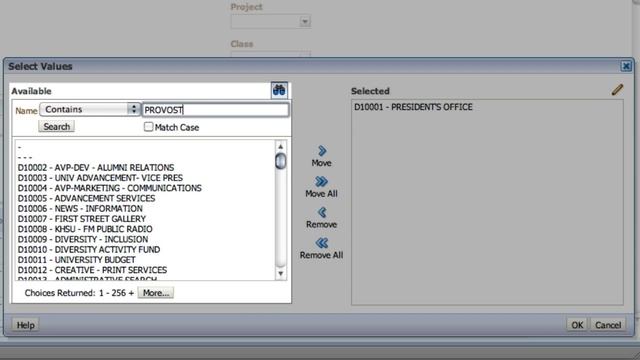Click the pencil edit icon above Selected

(617, 90)
